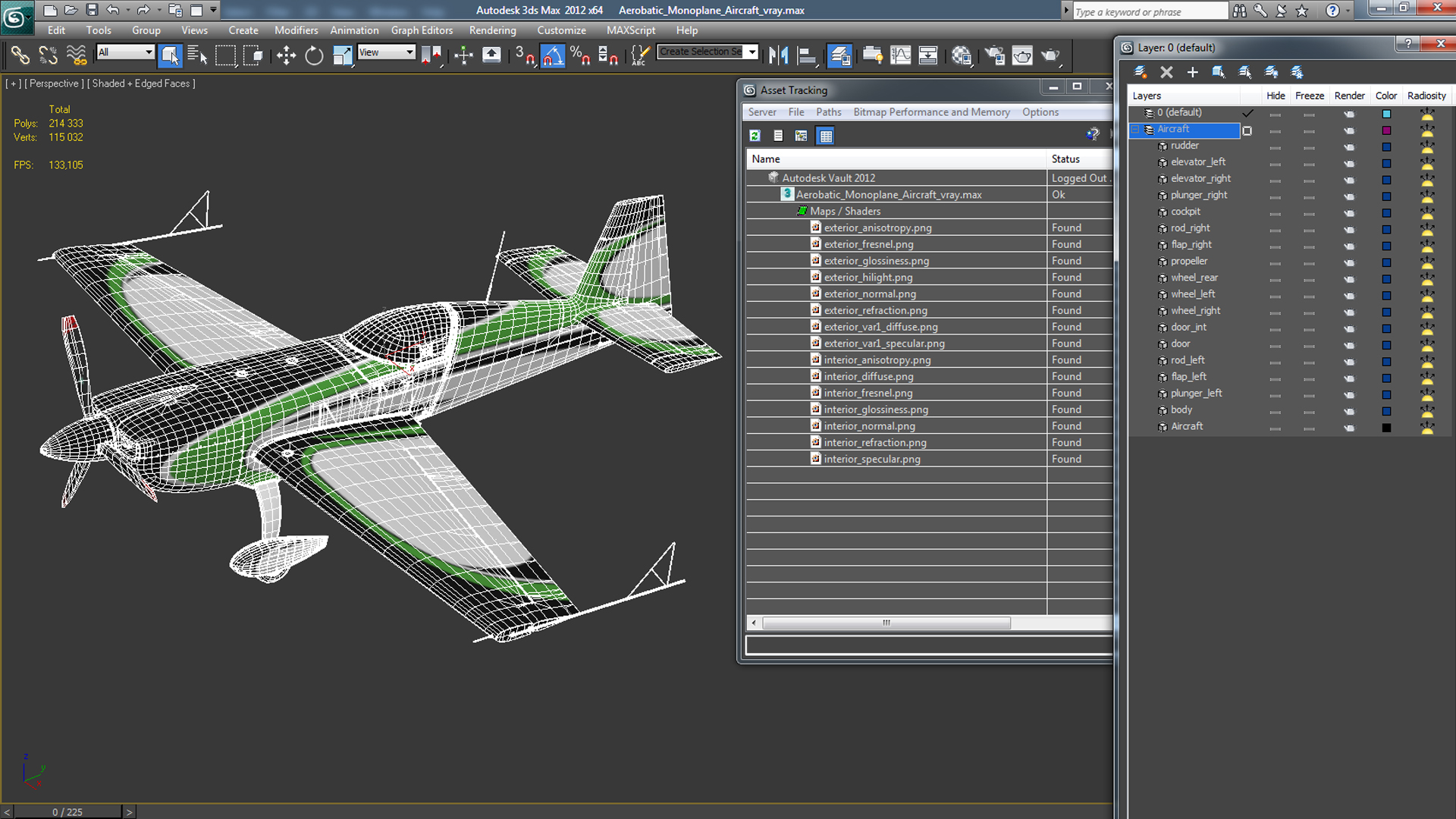This screenshot has width=1456, height=819.
Task: Click the Align tool icon
Action: [807, 55]
